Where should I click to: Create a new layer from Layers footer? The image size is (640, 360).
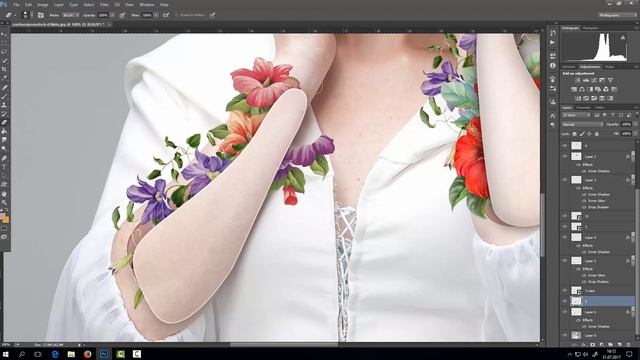click(620, 345)
